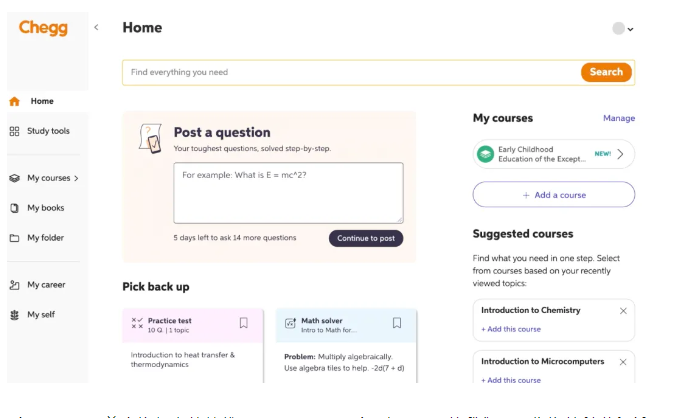The height and width of the screenshot is (418, 684).
Task: Click the My career icon
Action: [14, 285]
